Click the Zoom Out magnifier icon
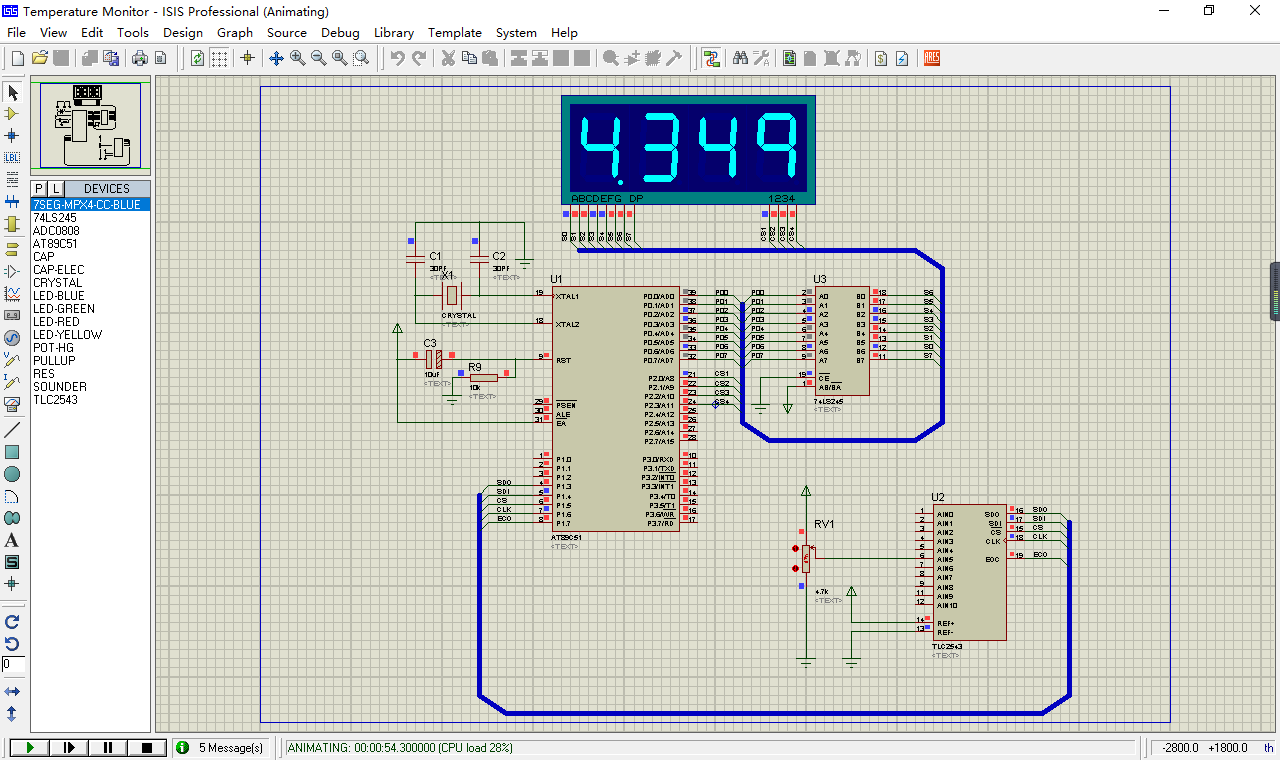 [319, 58]
